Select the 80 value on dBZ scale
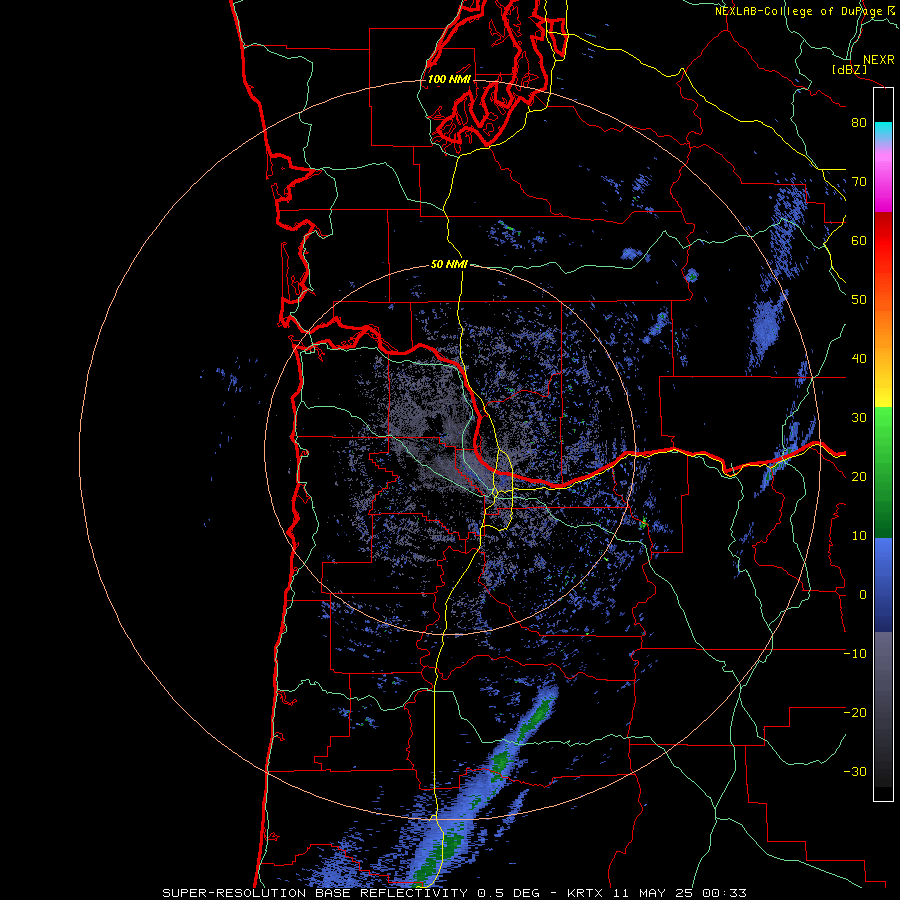Image resolution: width=900 pixels, height=900 pixels. point(859,122)
